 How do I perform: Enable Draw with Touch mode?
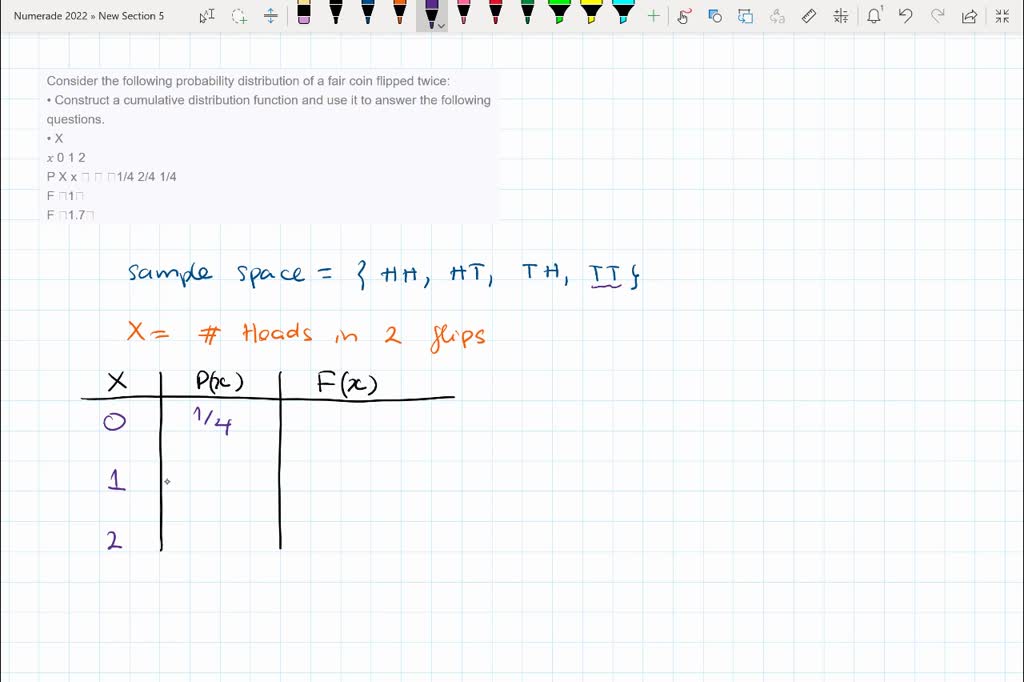pos(684,15)
